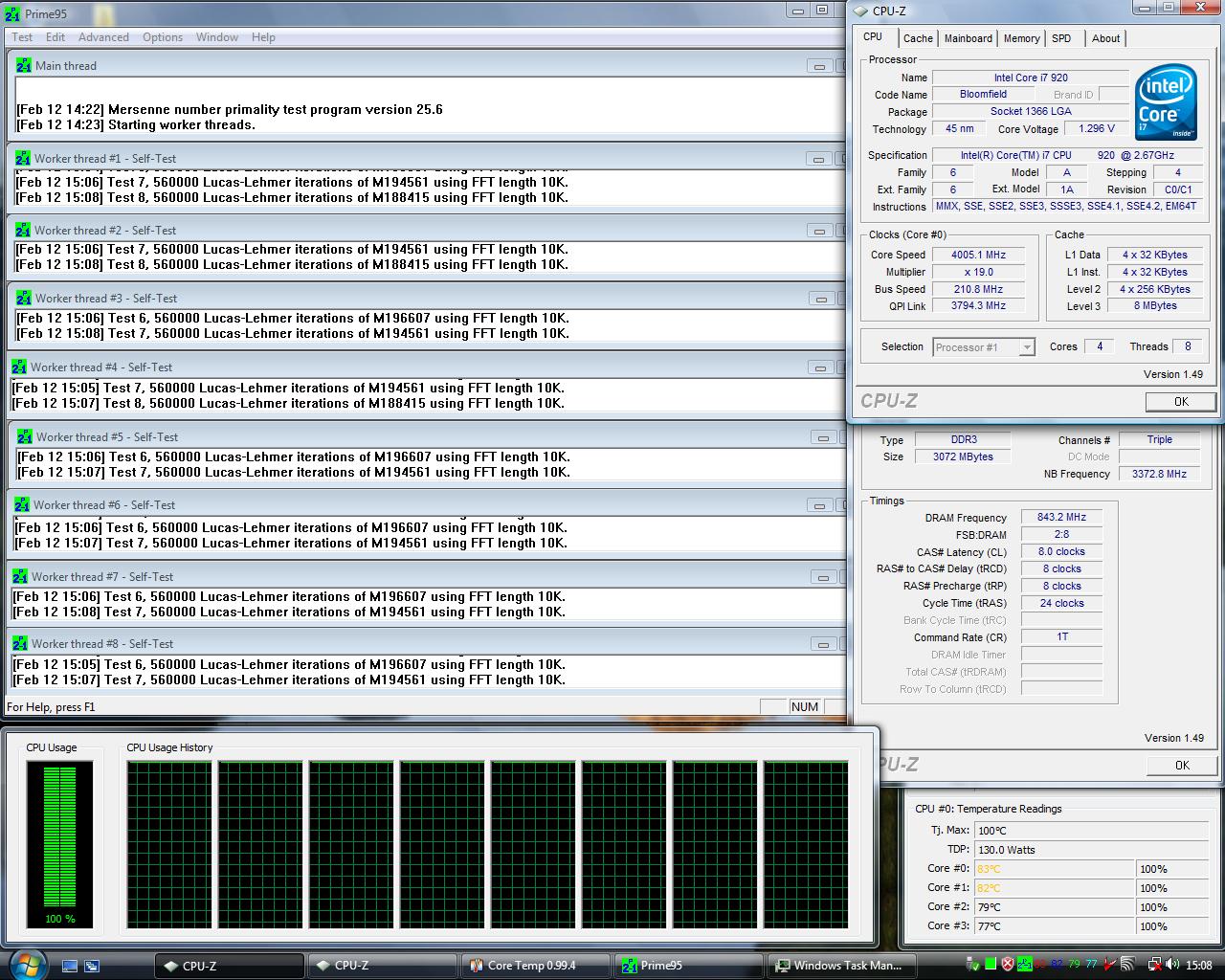Switch to the SPD tab in CPU-Z

click(x=1061, y=38)
